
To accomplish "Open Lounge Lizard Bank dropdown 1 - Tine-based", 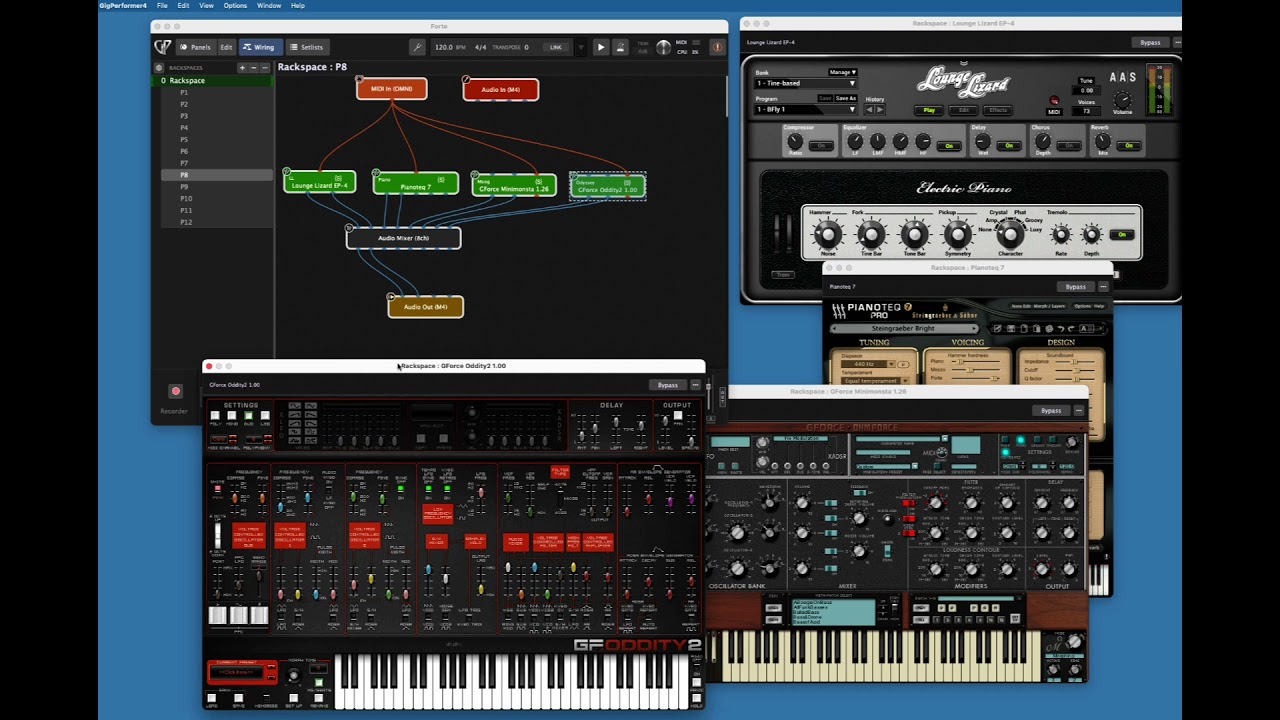I will tap(806, 84).
